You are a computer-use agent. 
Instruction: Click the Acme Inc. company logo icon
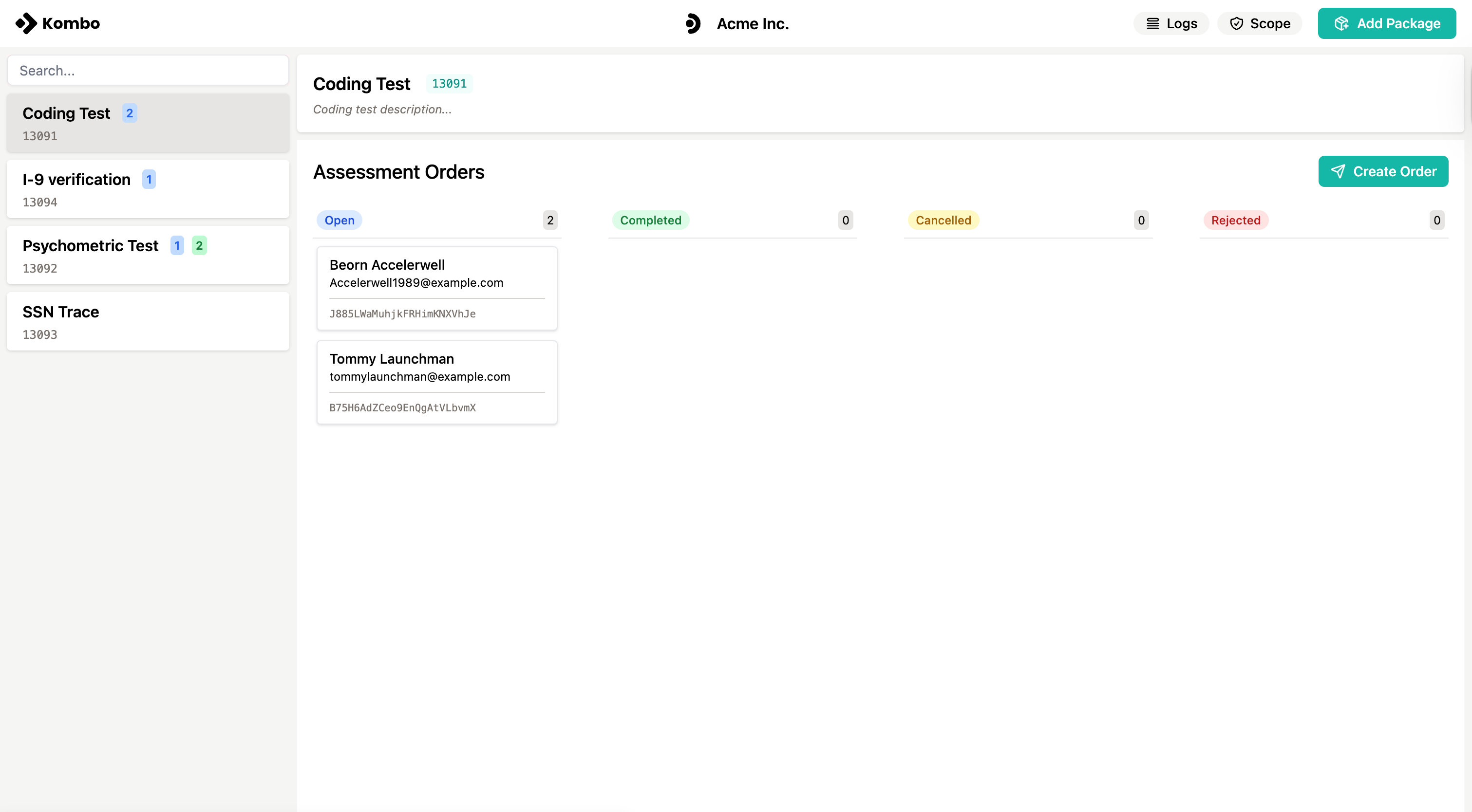pos(693,23)
